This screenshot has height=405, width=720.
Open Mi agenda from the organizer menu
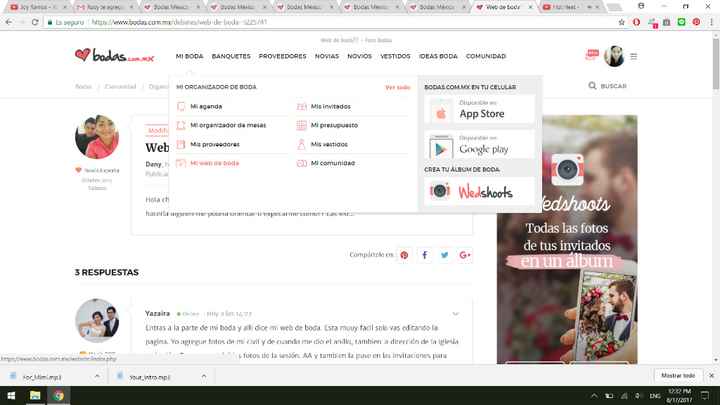point(206,106)
